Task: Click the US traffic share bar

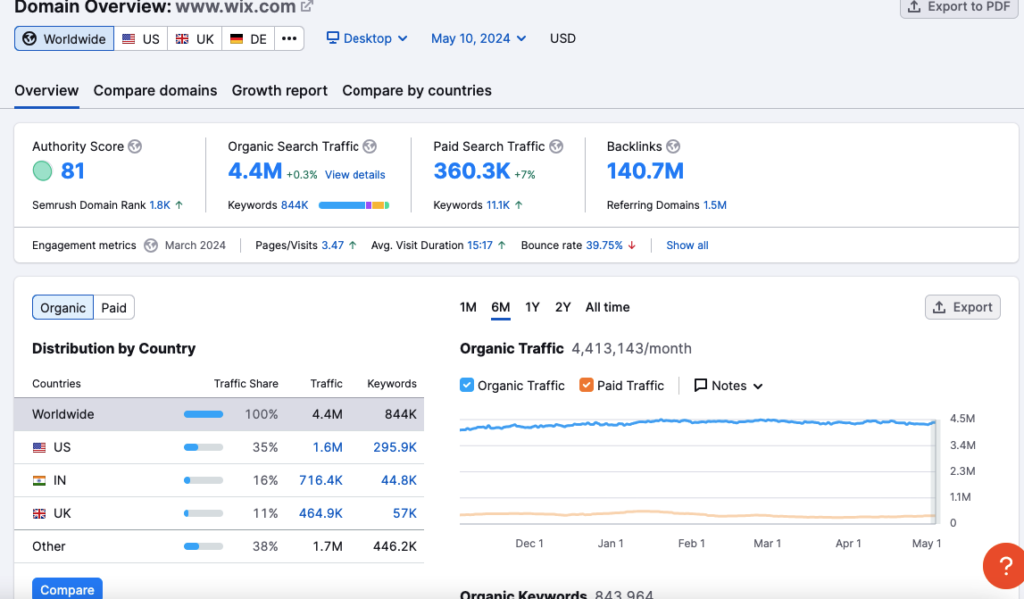Action: point(203,447)
